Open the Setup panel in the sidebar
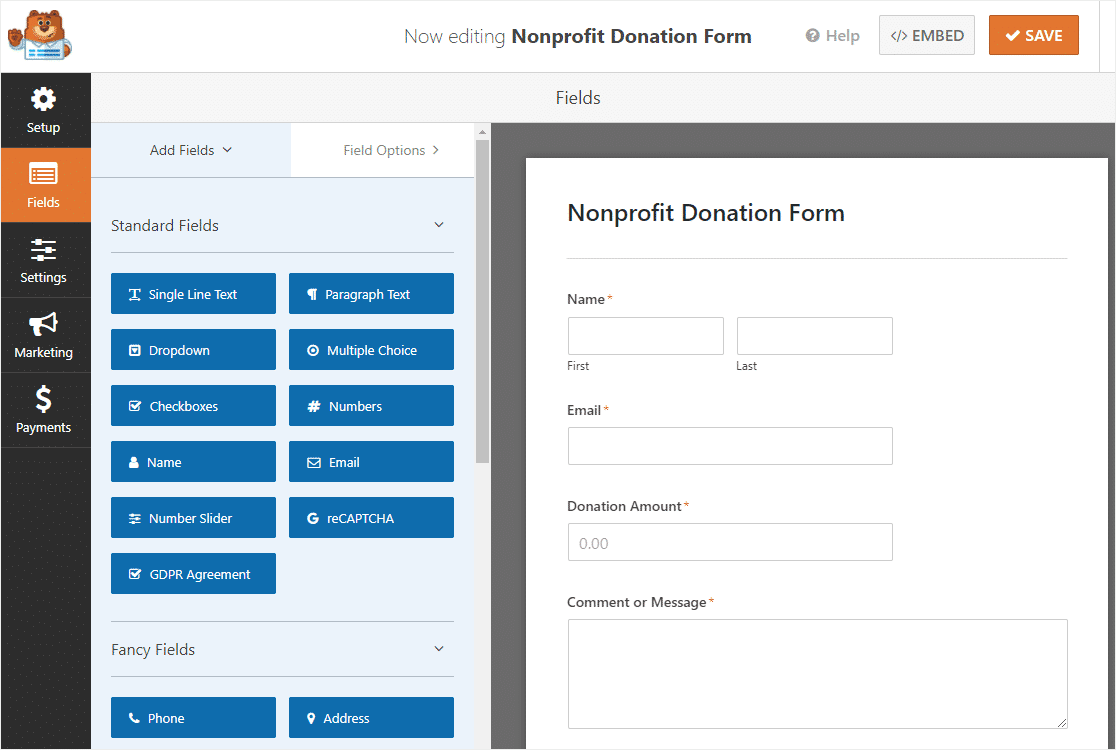Screen dimensions: 1116x750 (x=43, y=110)
